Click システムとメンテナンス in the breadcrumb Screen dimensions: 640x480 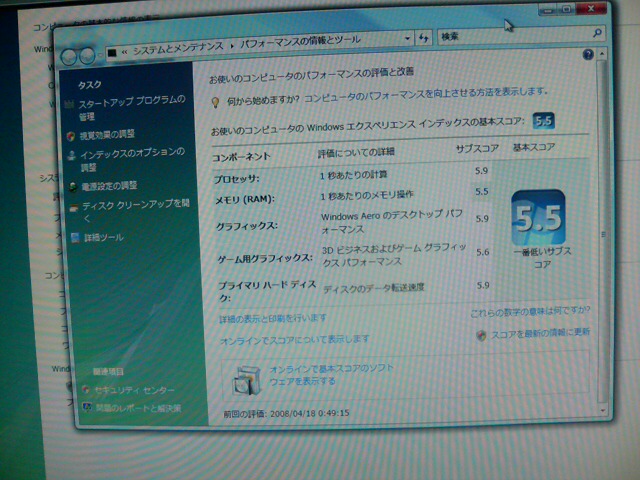[178, 48]
